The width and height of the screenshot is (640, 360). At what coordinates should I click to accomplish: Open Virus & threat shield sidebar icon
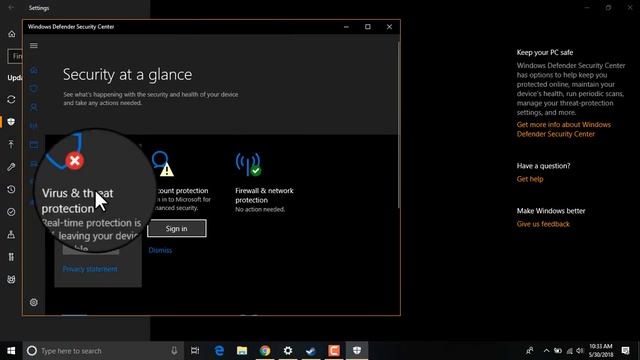34,89
